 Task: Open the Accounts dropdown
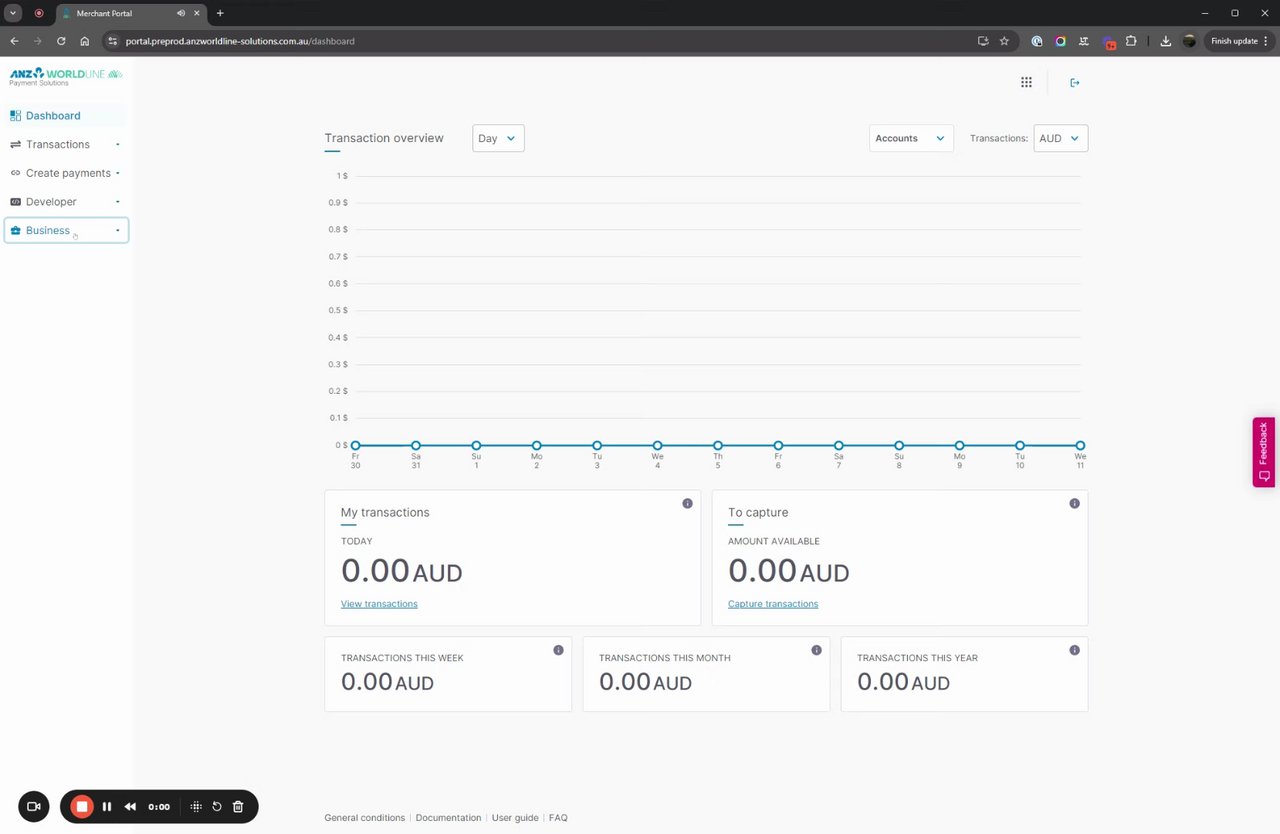point(911,138)
